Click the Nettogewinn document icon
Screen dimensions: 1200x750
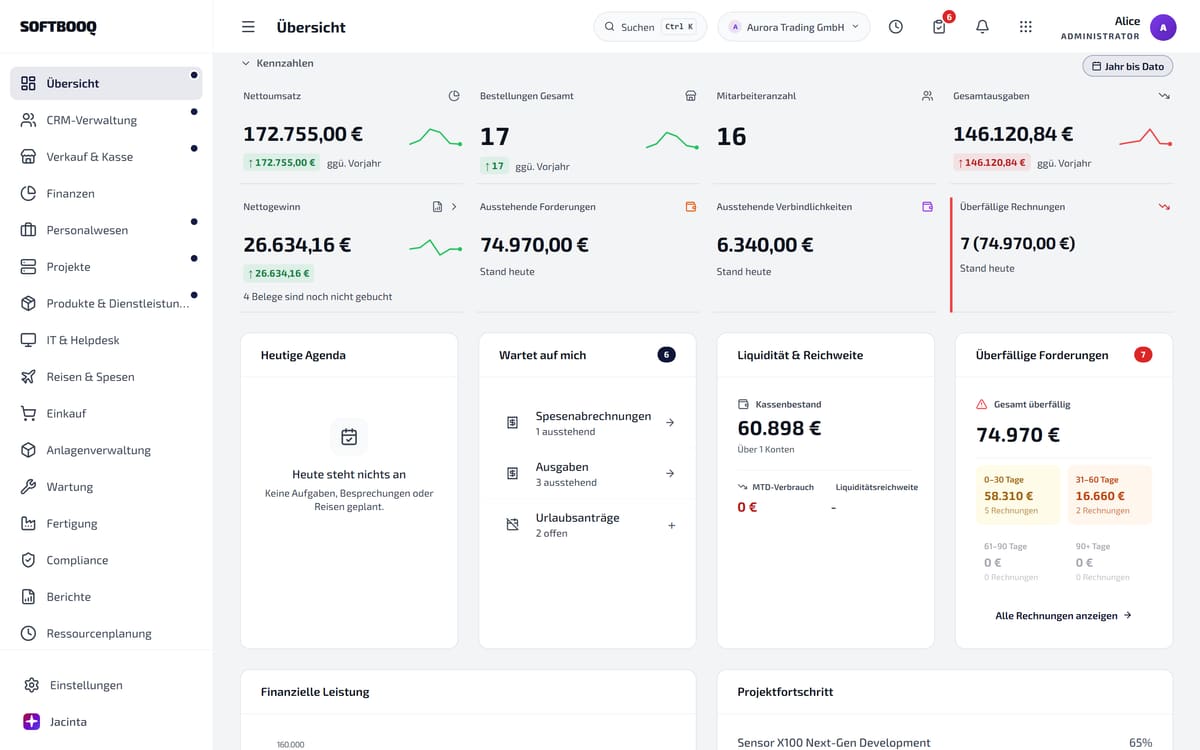pos(437,207)
